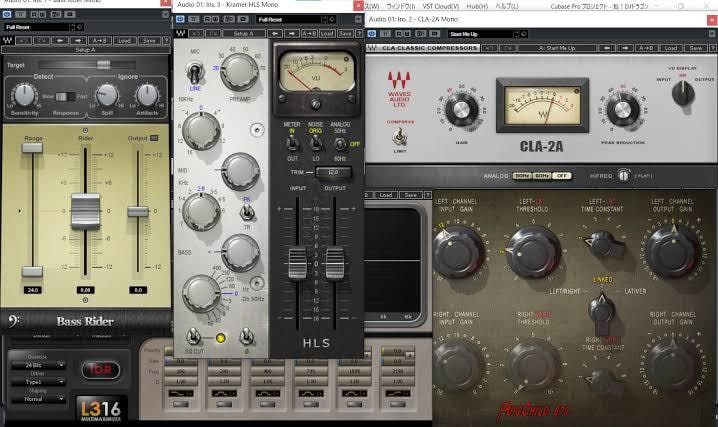Click the Kramer HLS OUTPUT fader
This screenshot has height=427, width=718.
pos(335,264)
